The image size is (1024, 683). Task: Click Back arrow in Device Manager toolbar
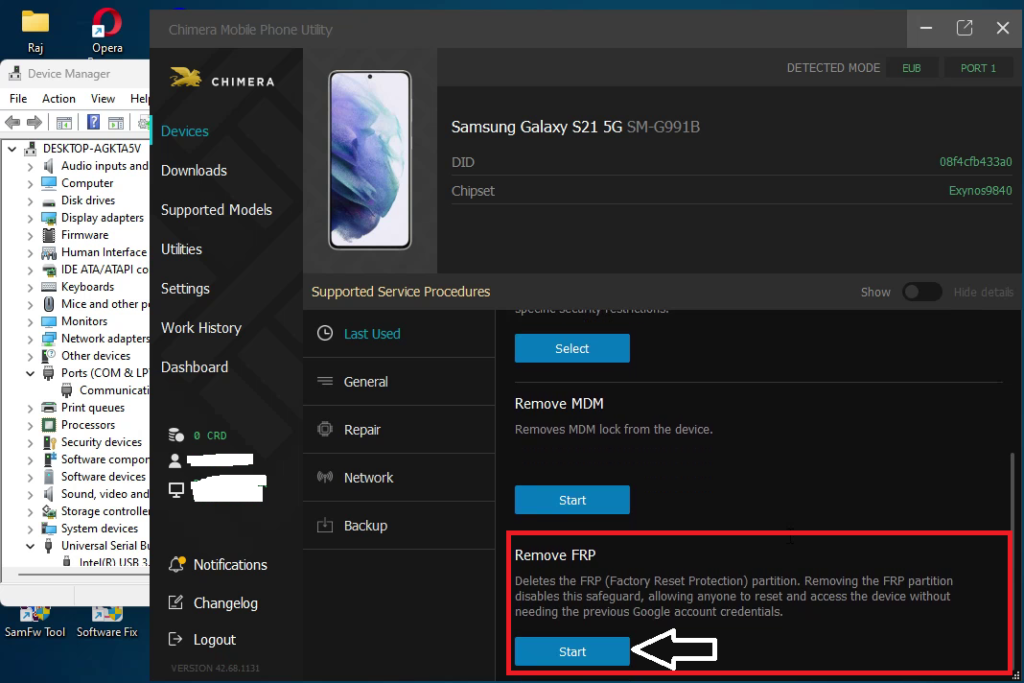click(x=12, y=122)
